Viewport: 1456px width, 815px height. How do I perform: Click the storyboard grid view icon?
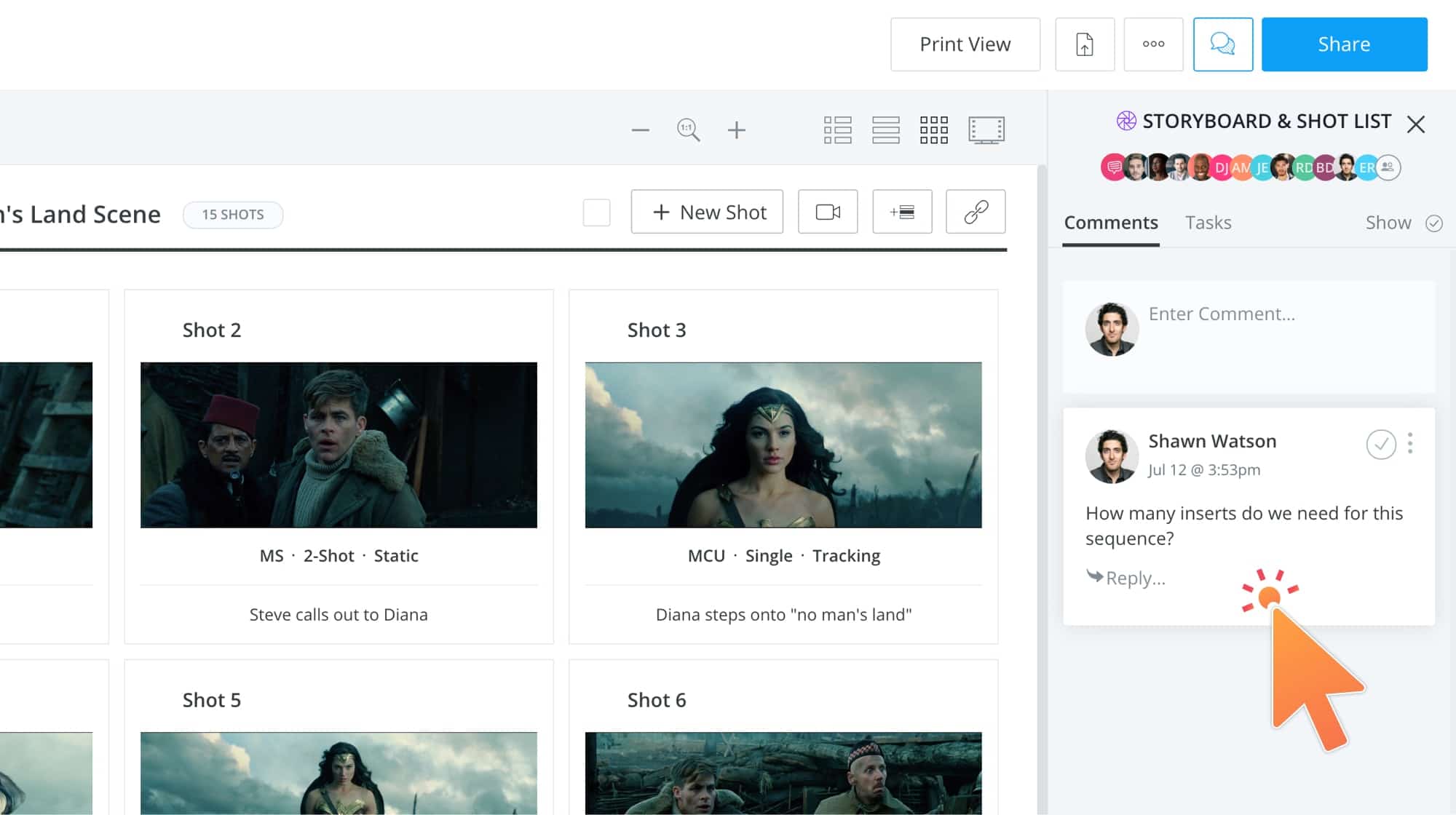click(934, 129)
